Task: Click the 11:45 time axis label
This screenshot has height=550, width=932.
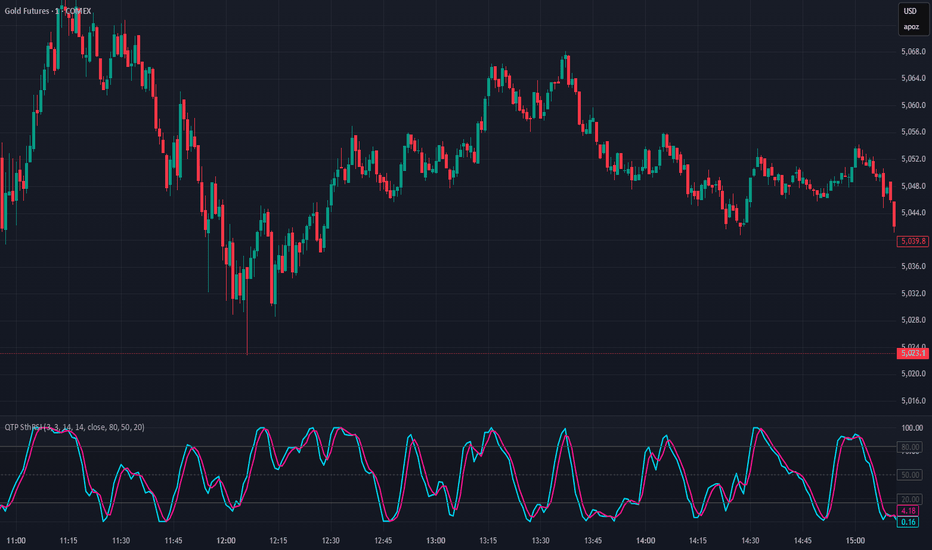Action: click(173, 540)
